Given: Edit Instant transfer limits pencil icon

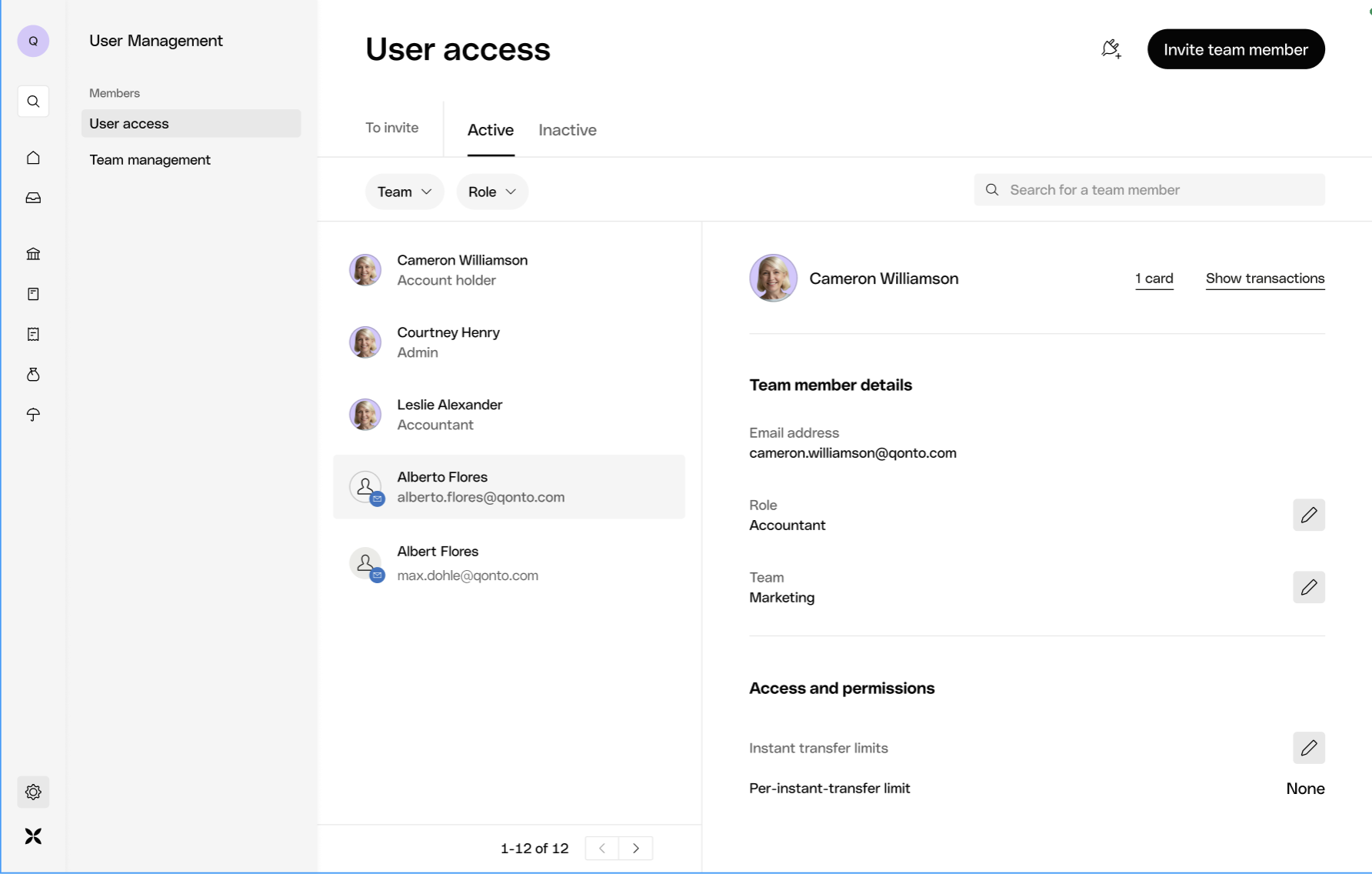Looking at the screenshot, I should (x=1309, y=748).
